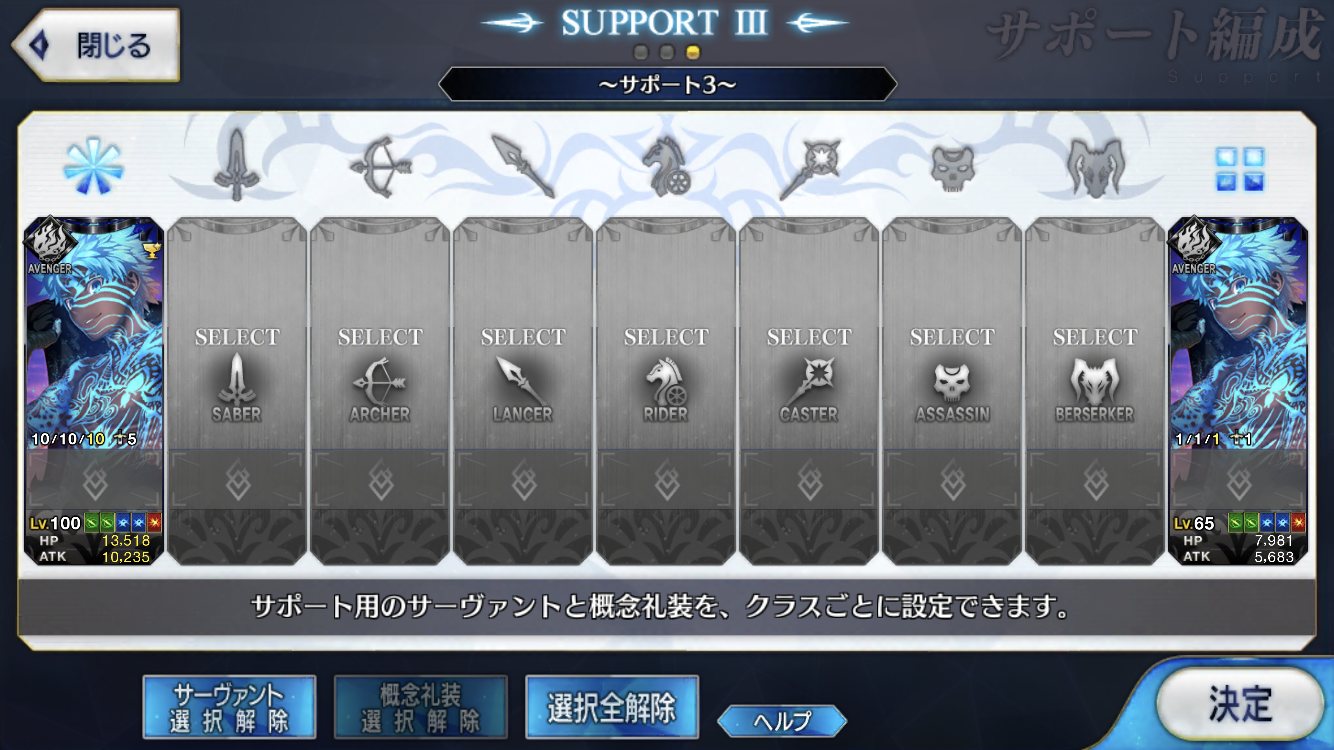The width and height of the screenshot is (1334, 750).
Task: Click the サーヴァント選択解除 button
Action: point(229,707)
